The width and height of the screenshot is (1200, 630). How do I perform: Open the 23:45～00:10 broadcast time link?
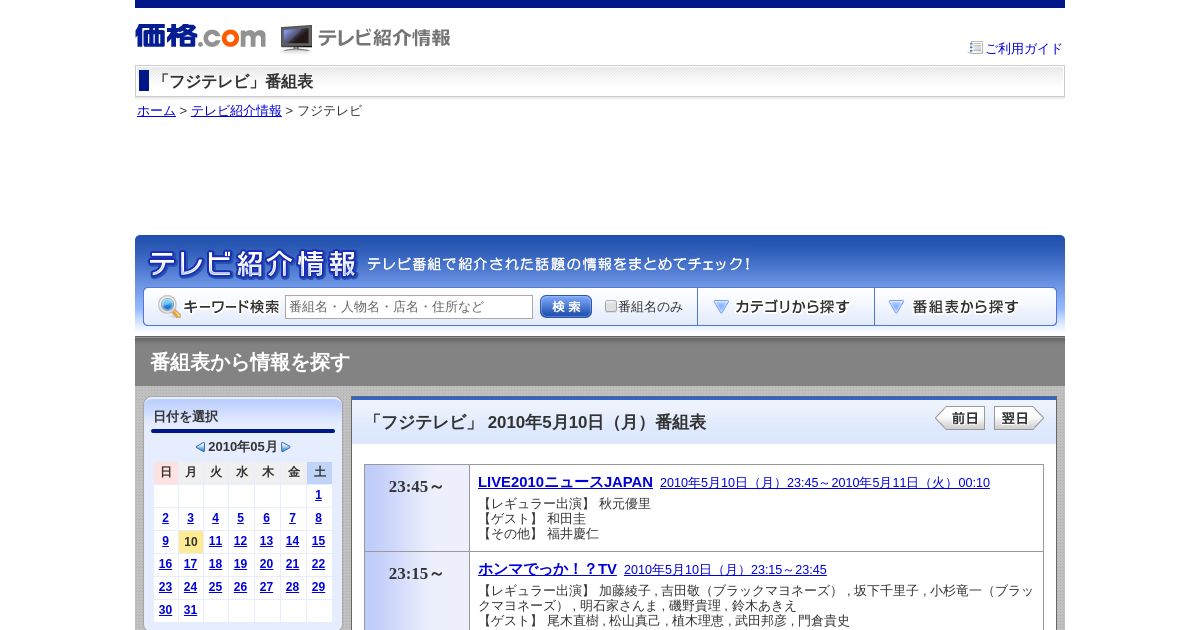coord(825,483)
